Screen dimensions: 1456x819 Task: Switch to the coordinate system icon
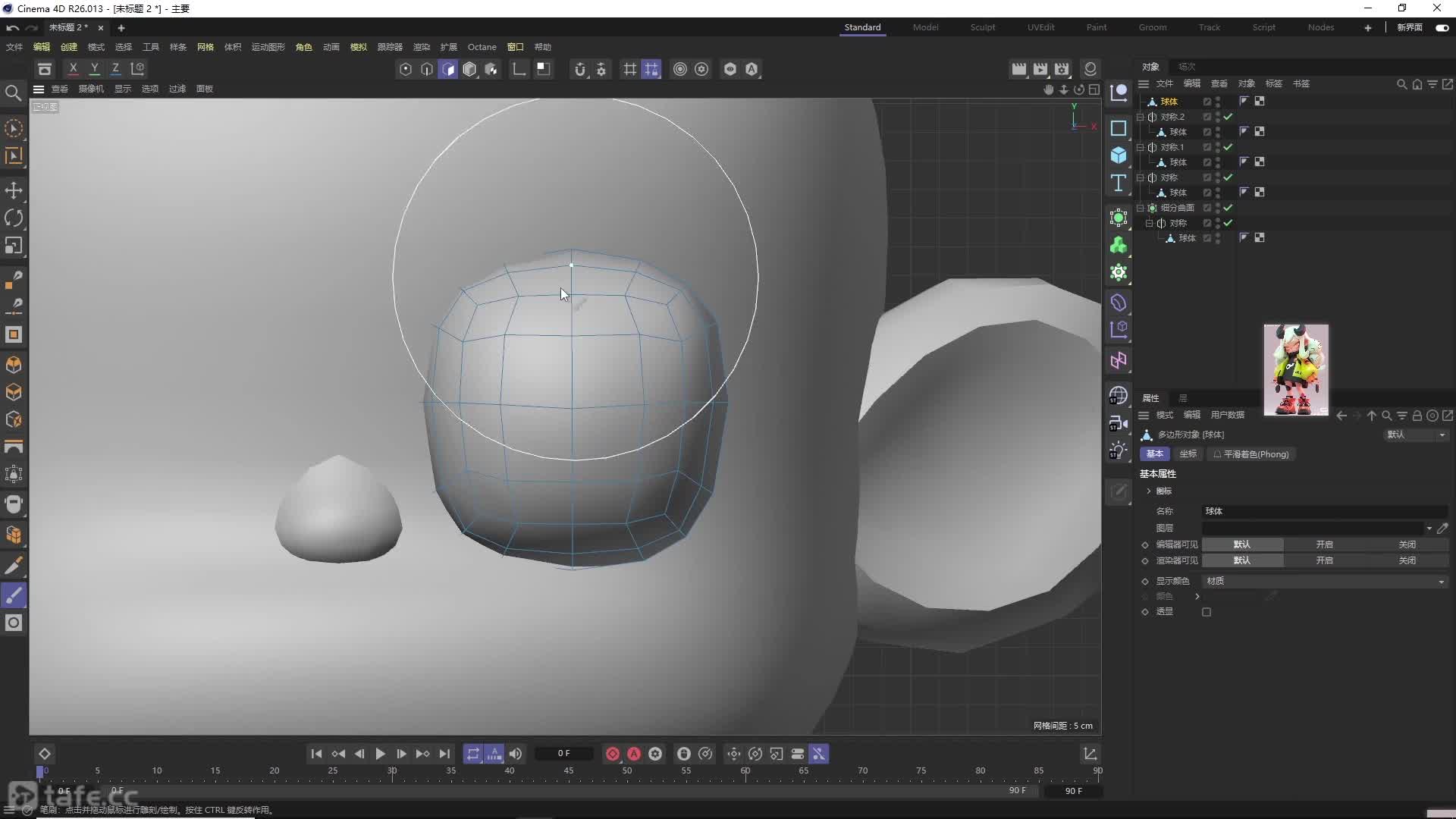137,69
